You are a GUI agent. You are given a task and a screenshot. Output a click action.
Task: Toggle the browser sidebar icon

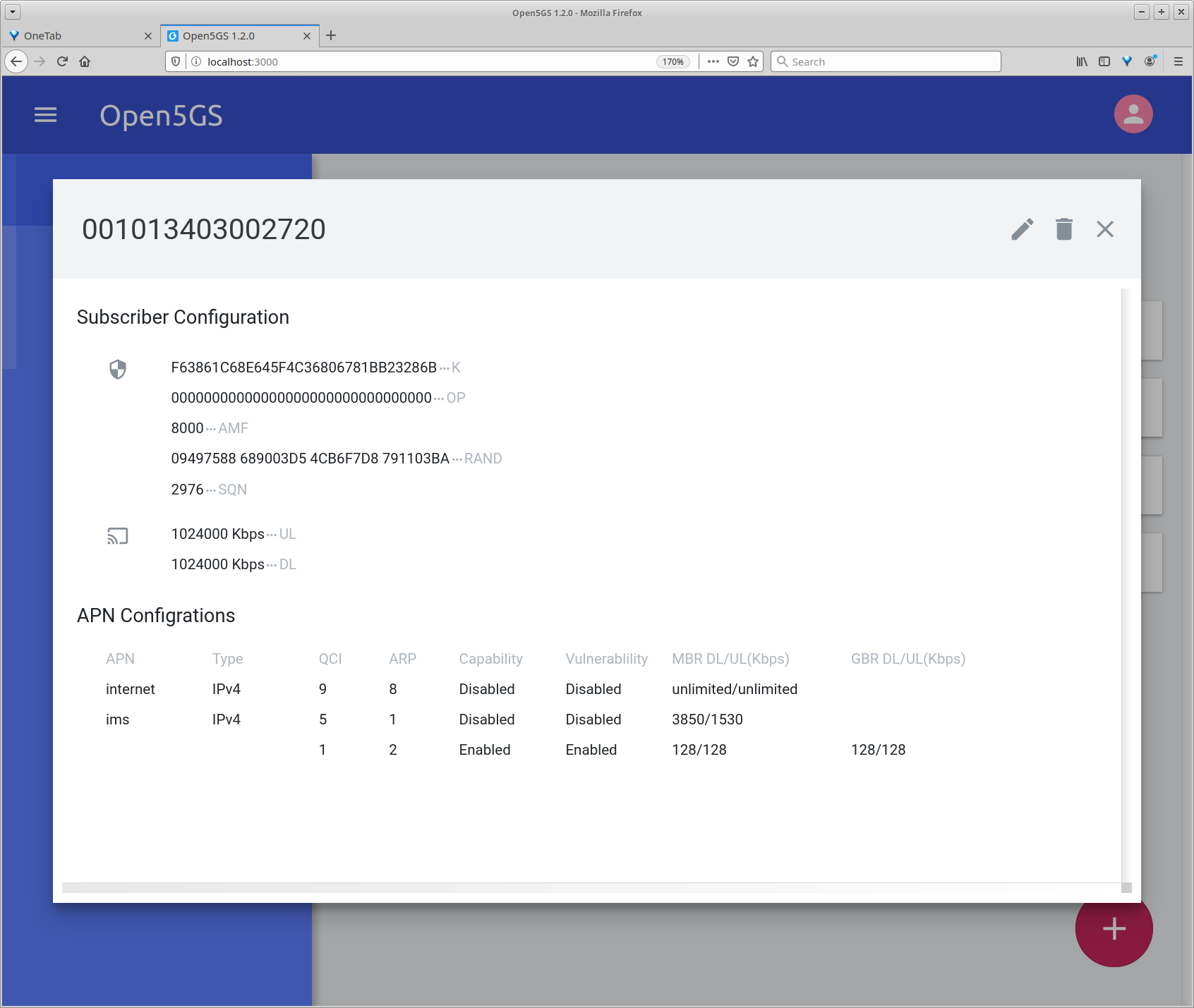point(1104,61)
